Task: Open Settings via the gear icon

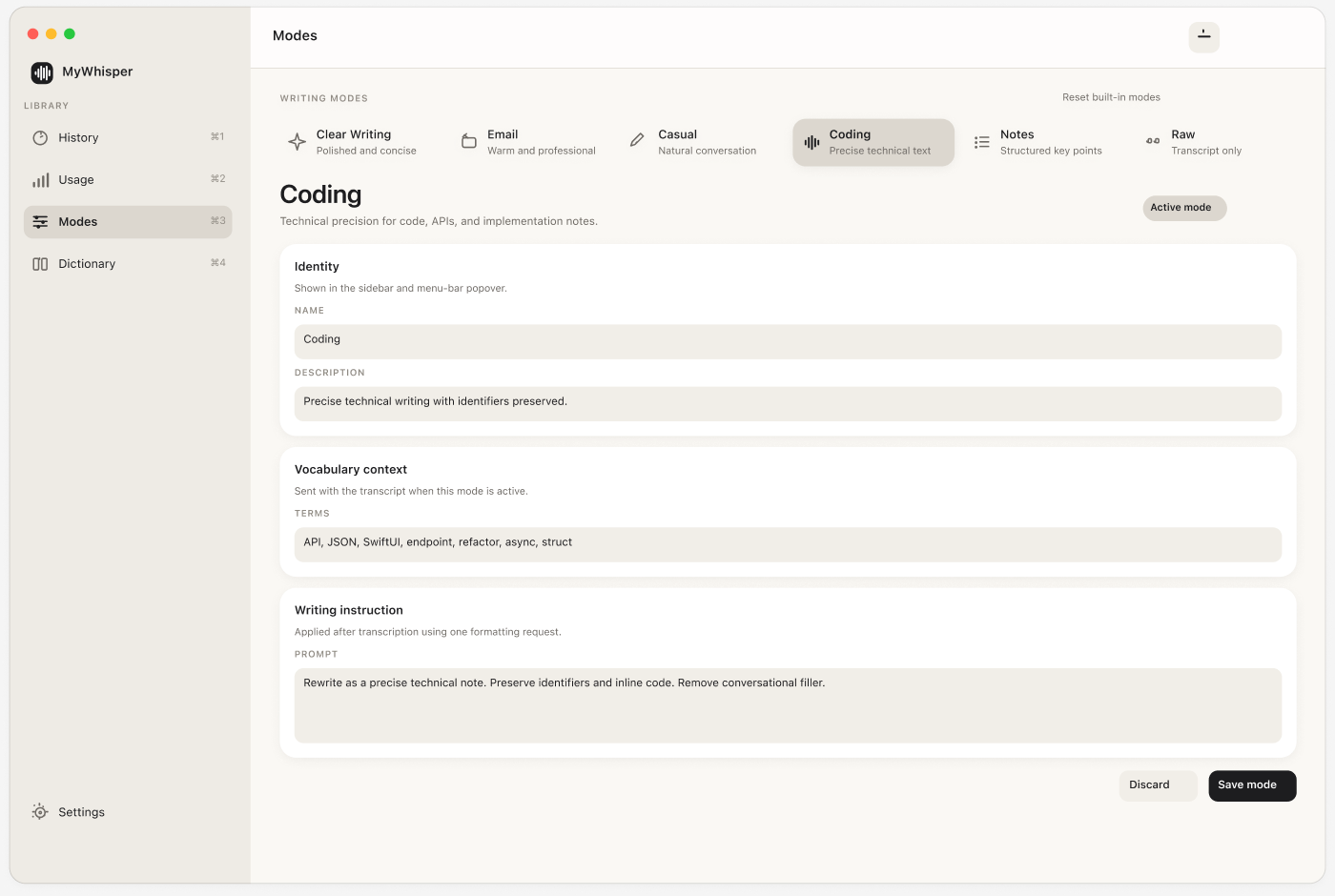Action: coord(40,812)
